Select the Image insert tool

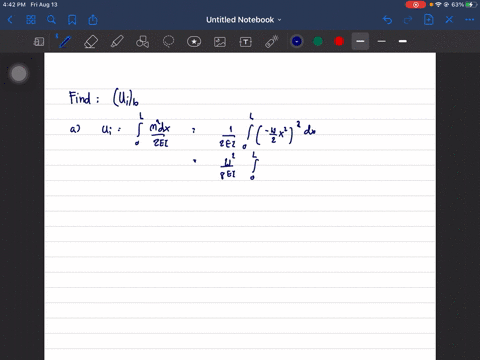[220, 42]
